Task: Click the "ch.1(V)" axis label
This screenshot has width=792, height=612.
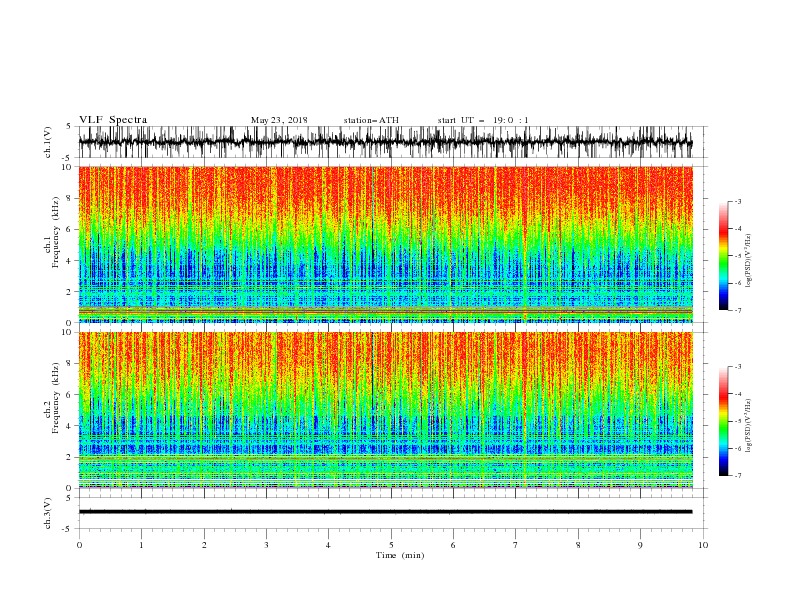Action: click(48, 142)
